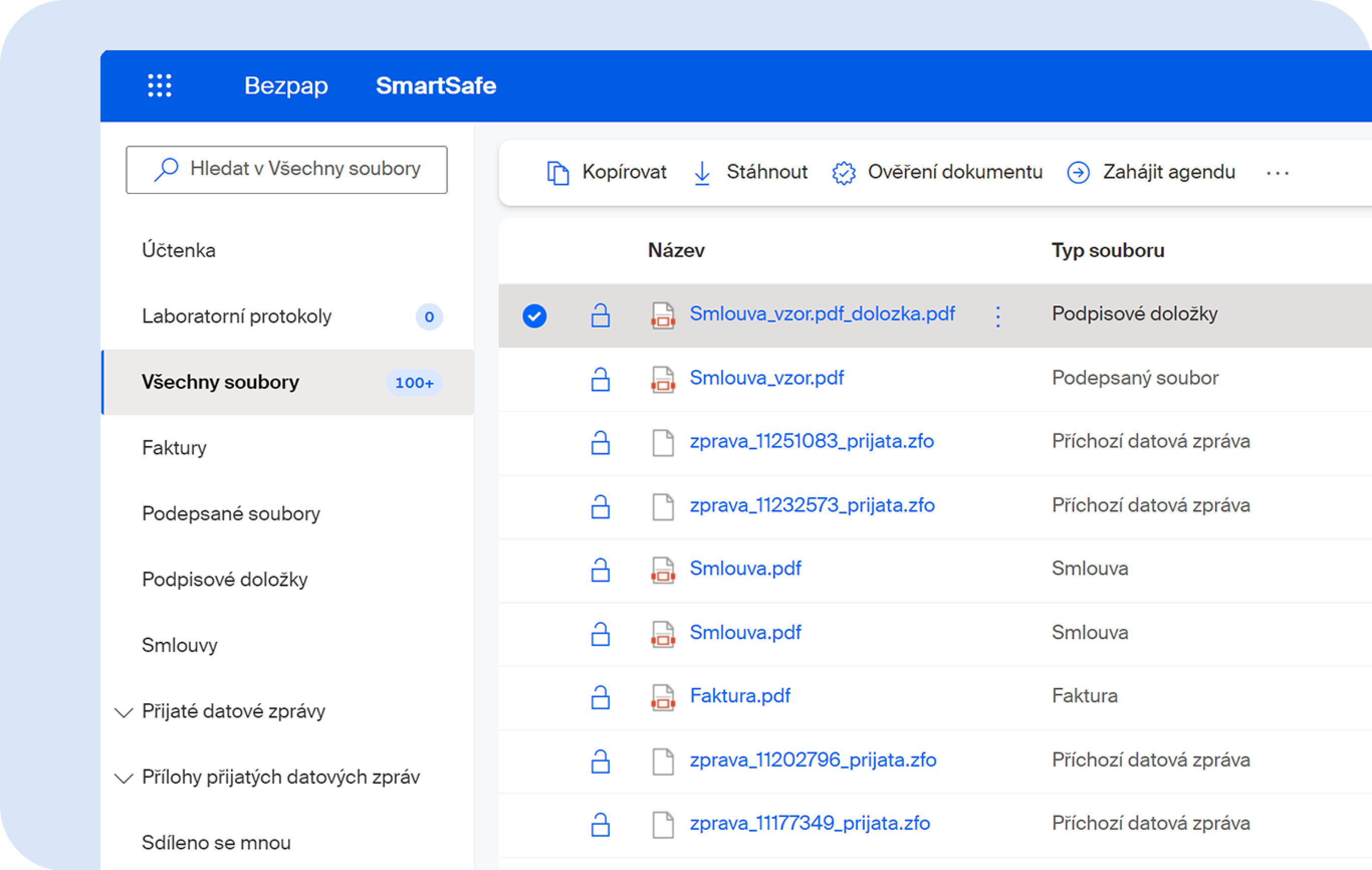The image size is (1372, 870).
Task: Sort by Název column header
Action: pos(676,251)
